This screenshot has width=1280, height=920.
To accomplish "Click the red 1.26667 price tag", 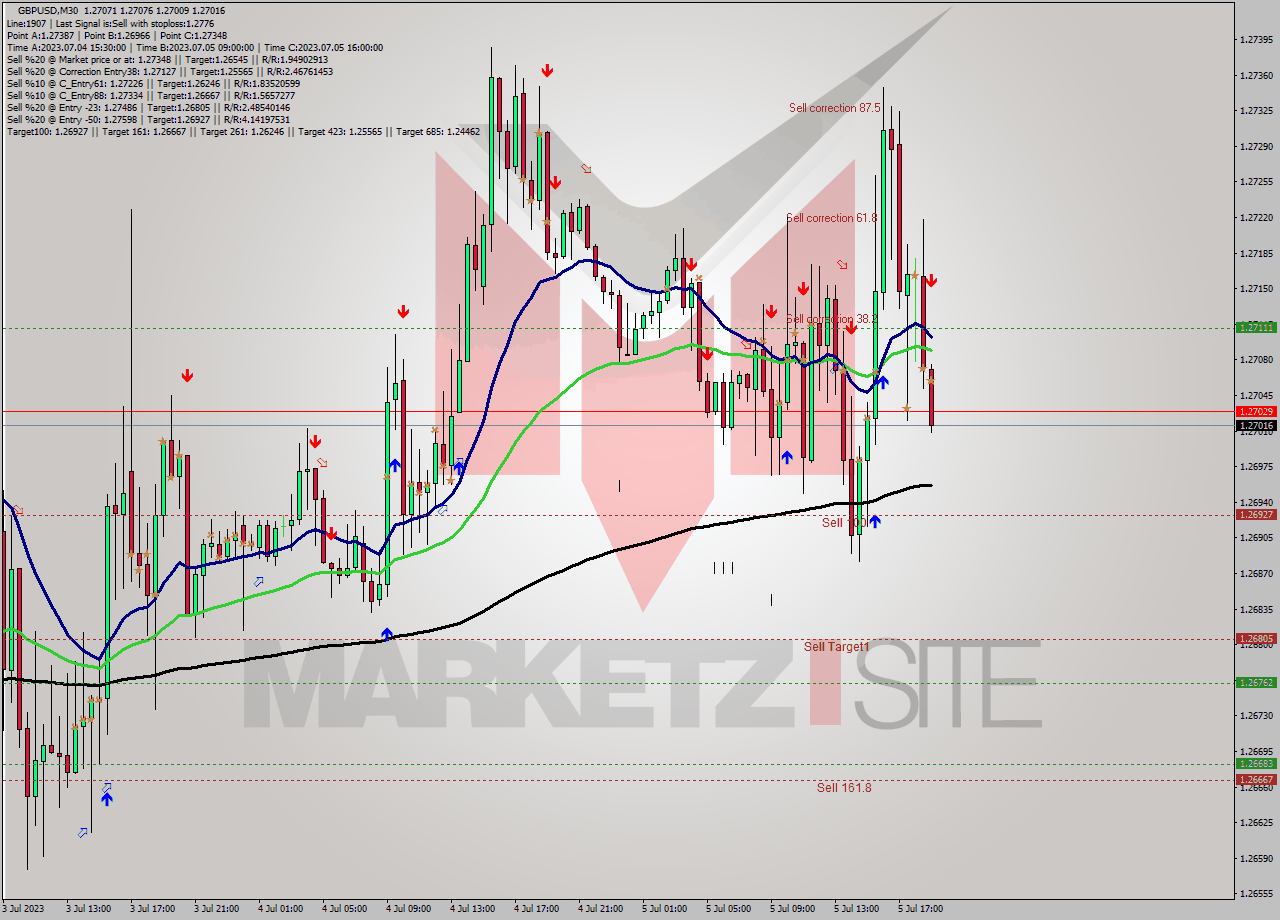I will pyautogui.click(x=1256, y=779).
